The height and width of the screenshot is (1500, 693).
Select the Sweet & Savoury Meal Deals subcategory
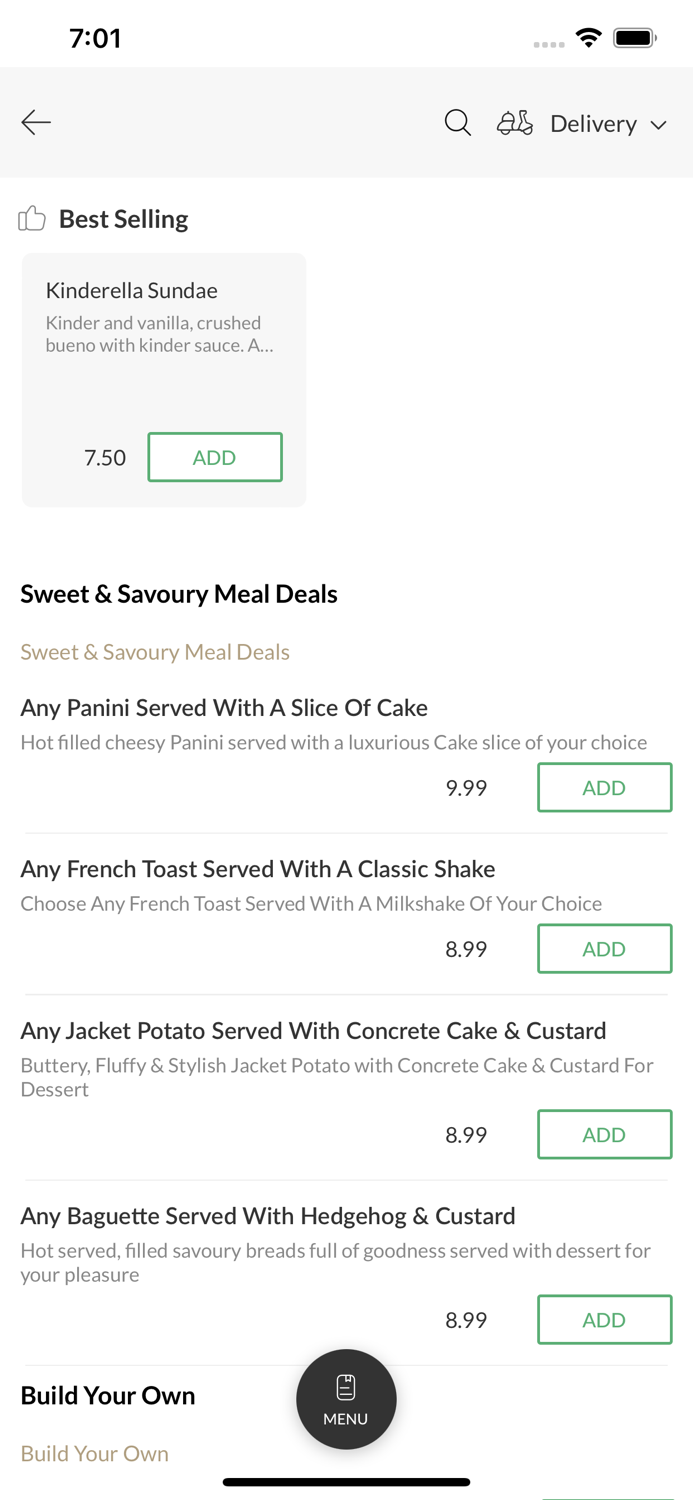tap(155, 652)
